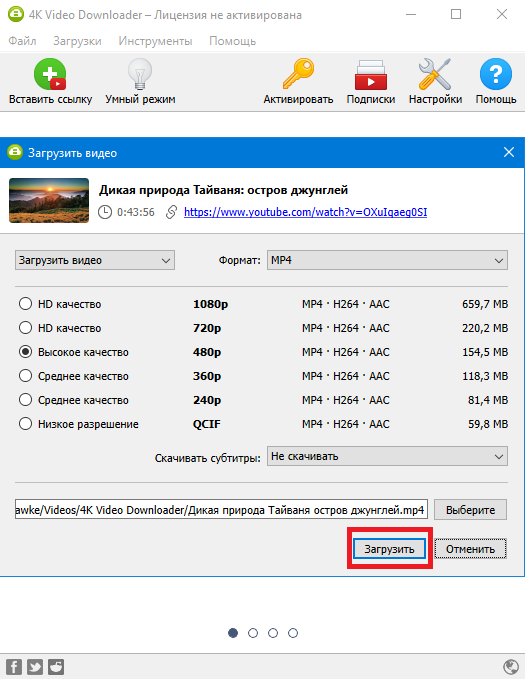This screenshot has height=679, width=525.
Task: Select Высокое качество 480p option
Action: pyautogui.click(x=26, y=352)
